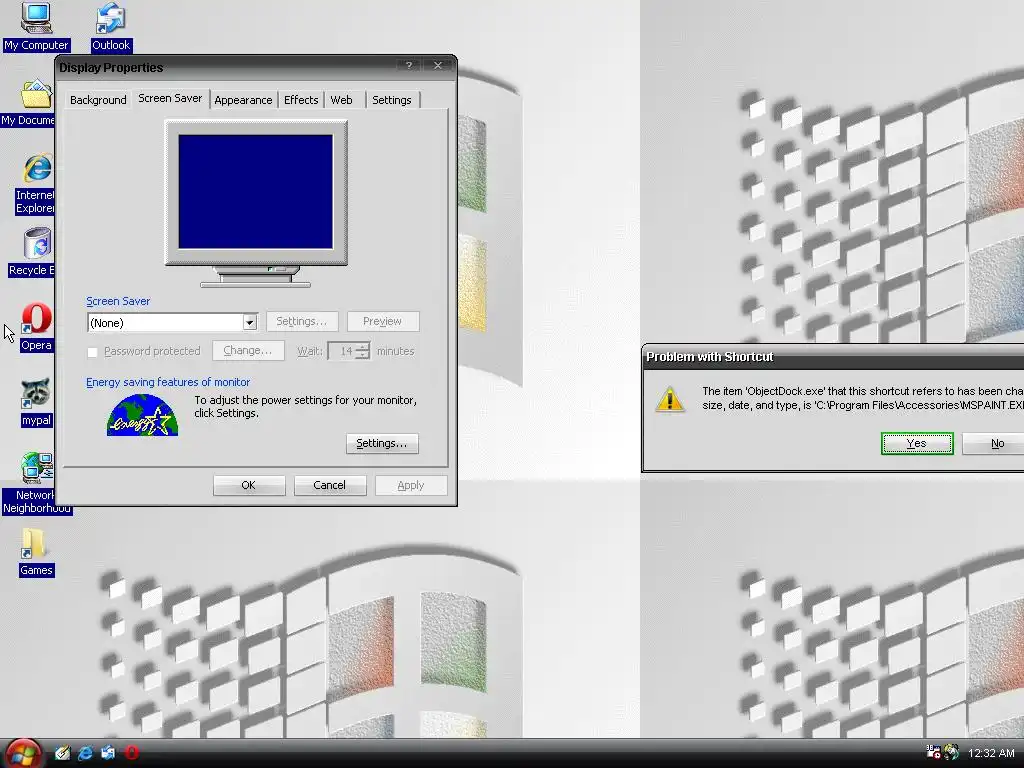Click the Wait minutes spinner control

(x=362, y=351)
